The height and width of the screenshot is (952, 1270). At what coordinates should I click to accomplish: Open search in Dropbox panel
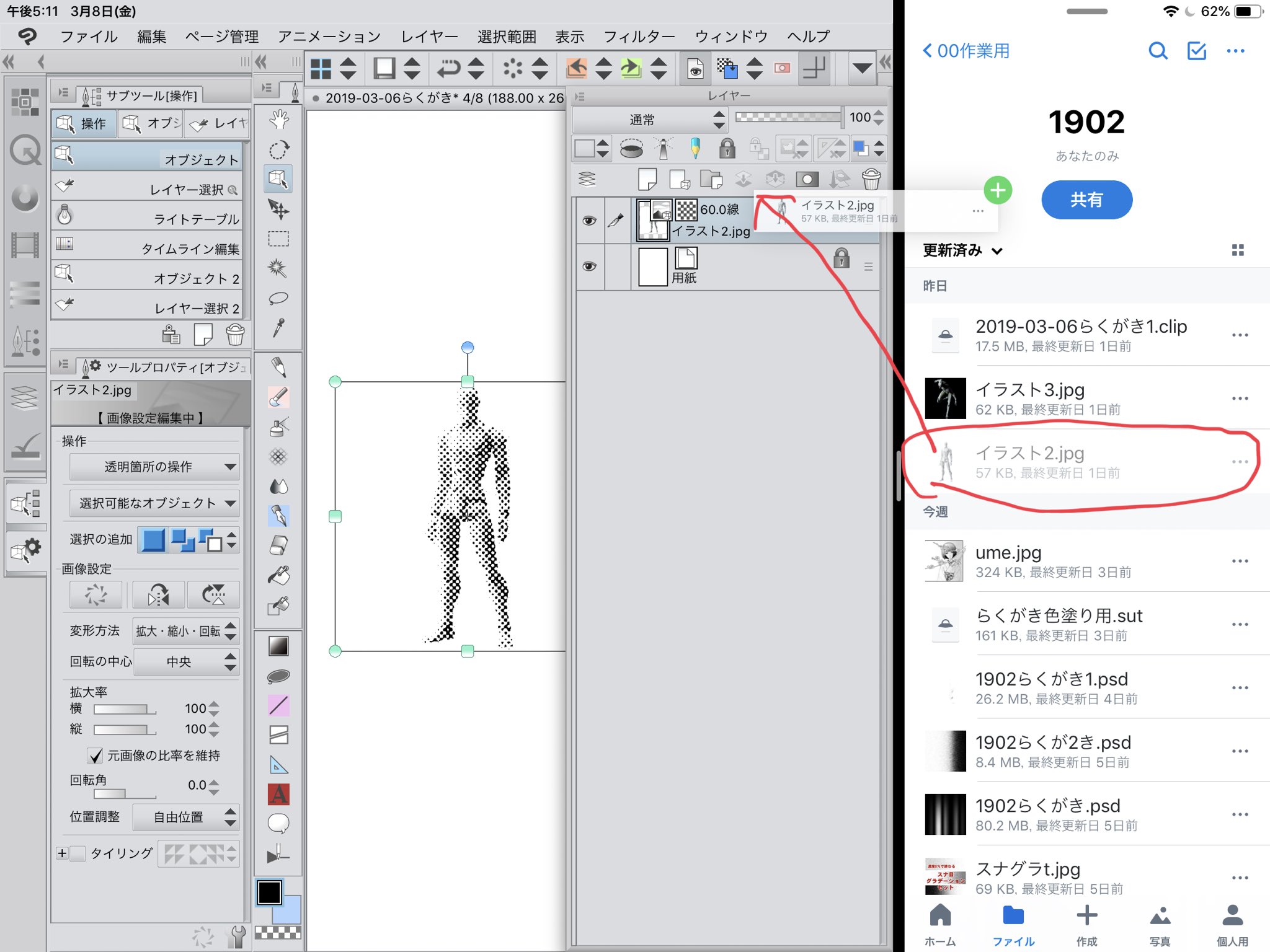(x=1158, y=51)
